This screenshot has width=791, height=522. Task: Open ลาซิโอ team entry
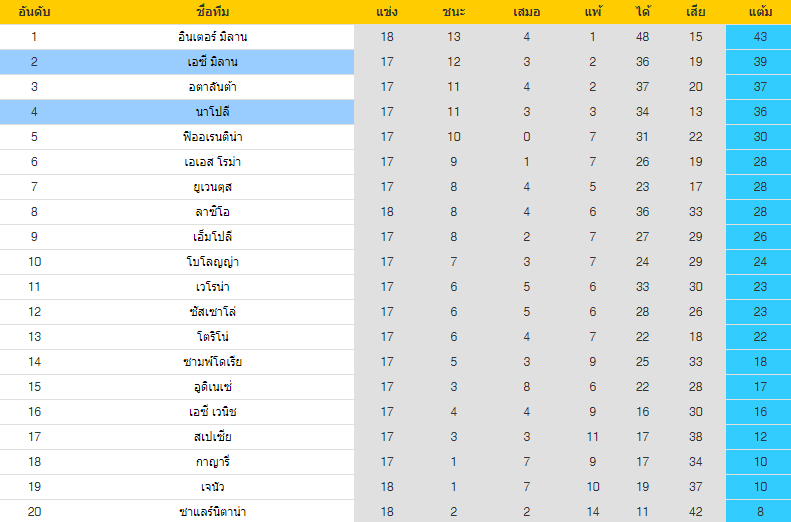[x=211, y=212]
